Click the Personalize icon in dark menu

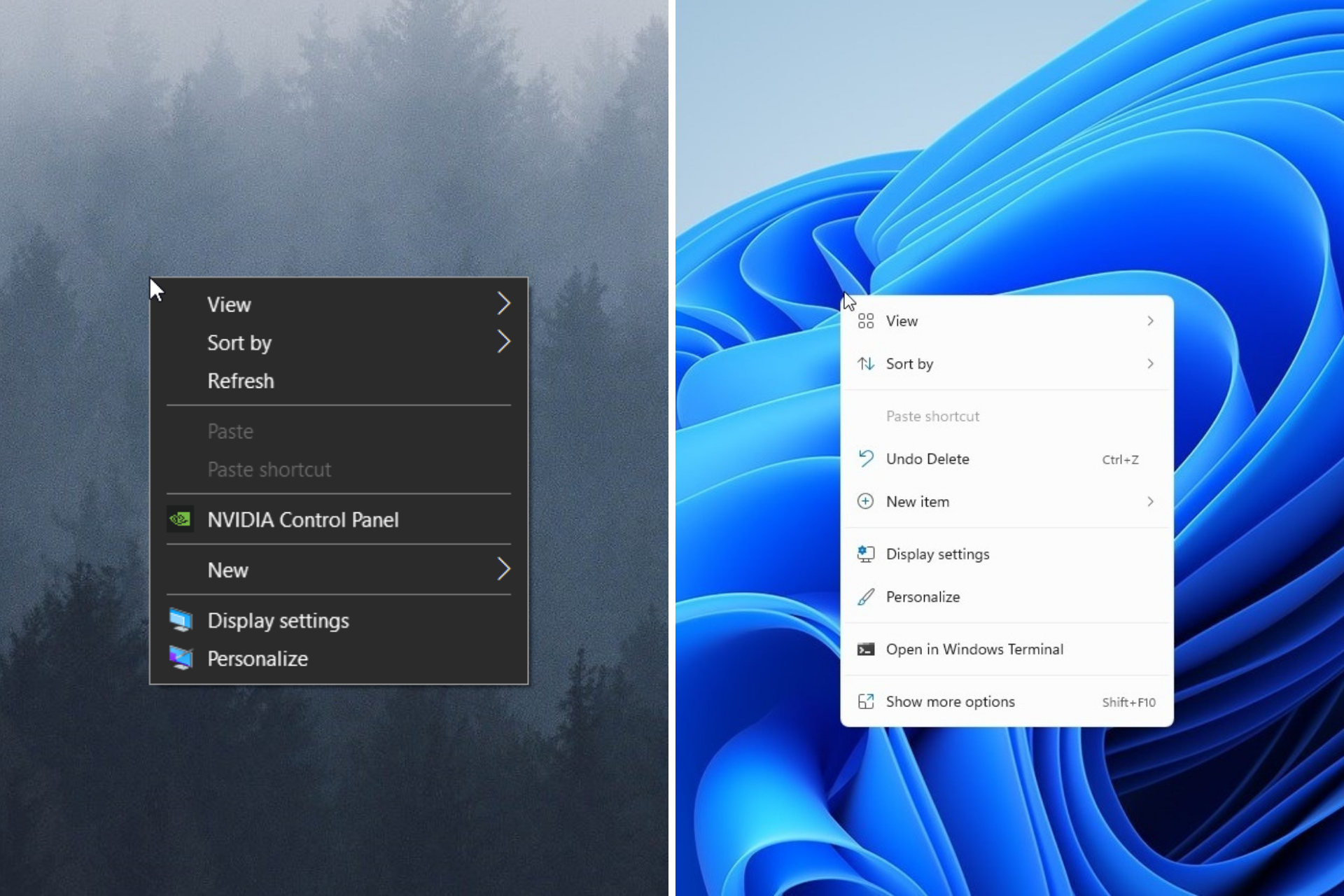[x=181, y=658]
